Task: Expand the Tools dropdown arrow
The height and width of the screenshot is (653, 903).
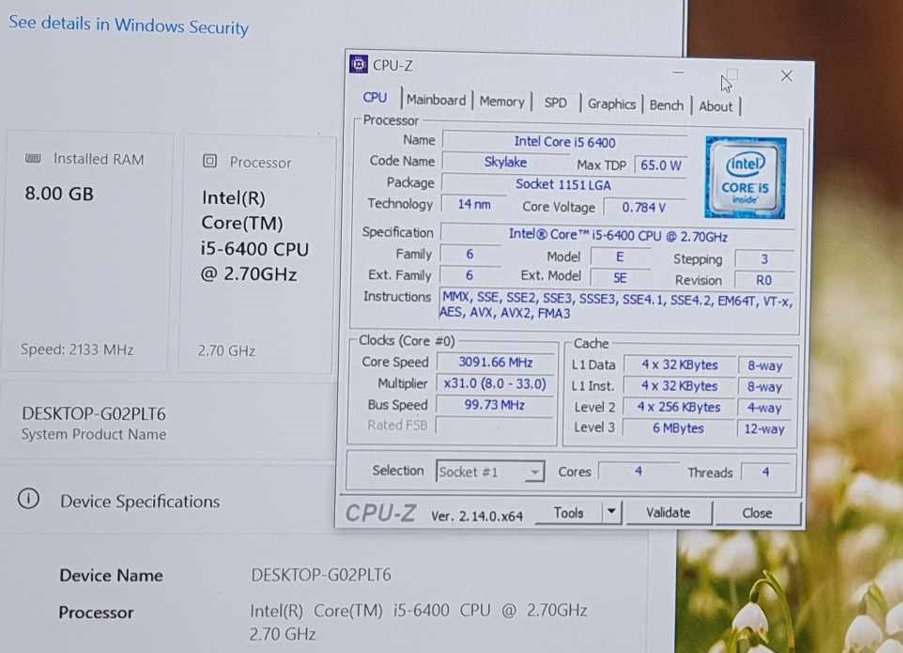Action: point(612,511)
